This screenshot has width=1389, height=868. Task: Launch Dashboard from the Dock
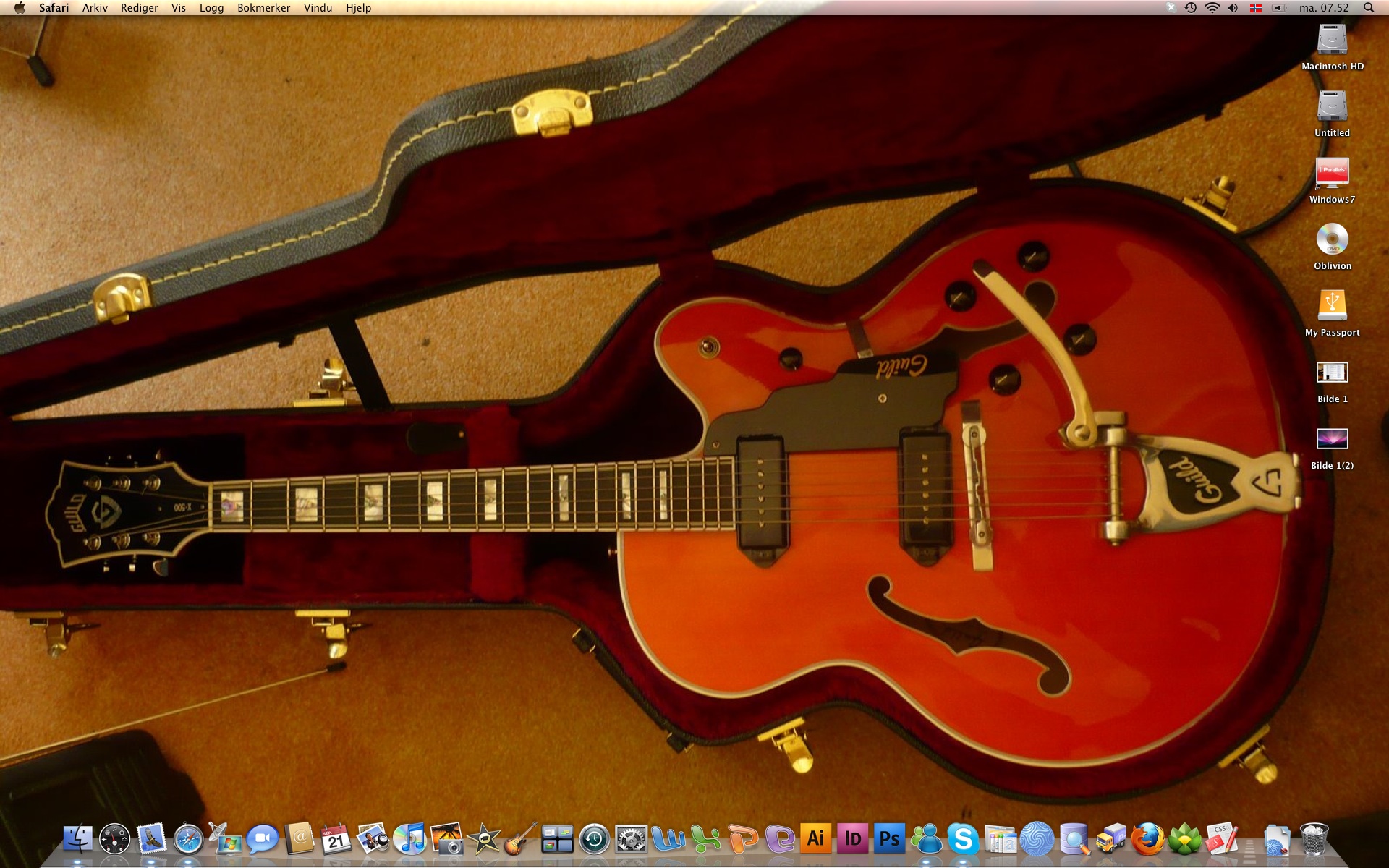(114, 839)
